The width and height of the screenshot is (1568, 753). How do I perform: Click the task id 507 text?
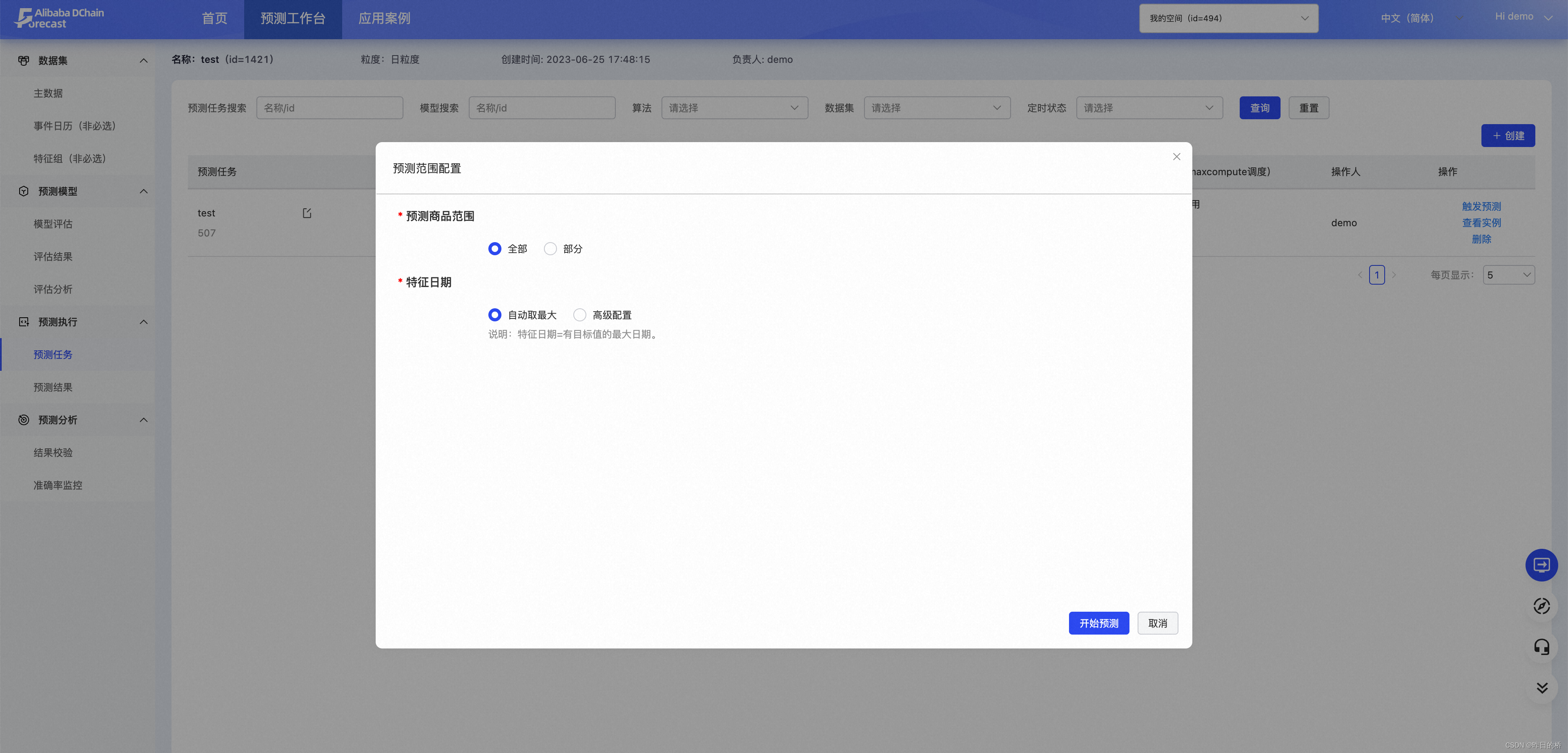206,233
